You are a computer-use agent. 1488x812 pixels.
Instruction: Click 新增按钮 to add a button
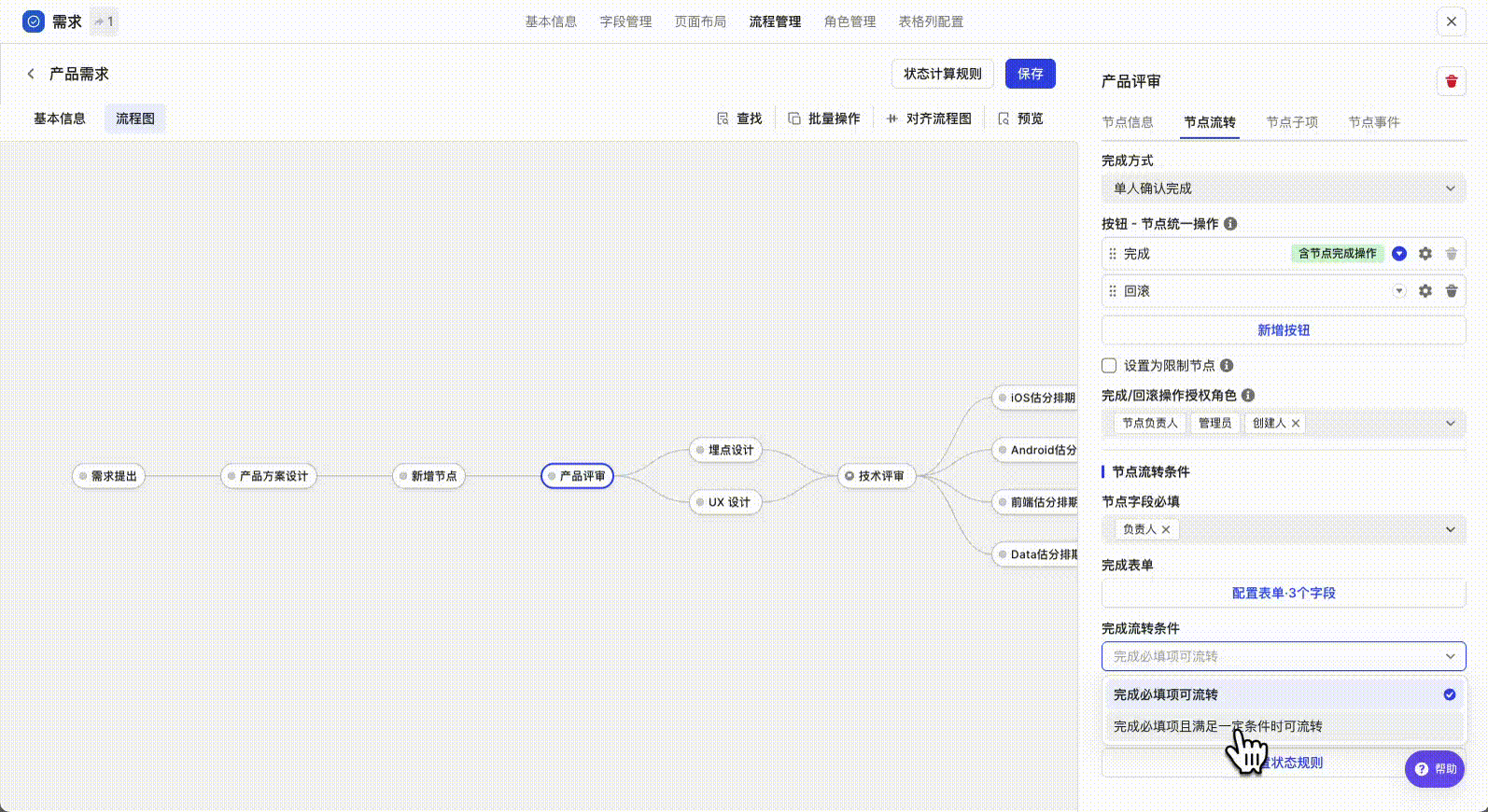point(1284,330)
